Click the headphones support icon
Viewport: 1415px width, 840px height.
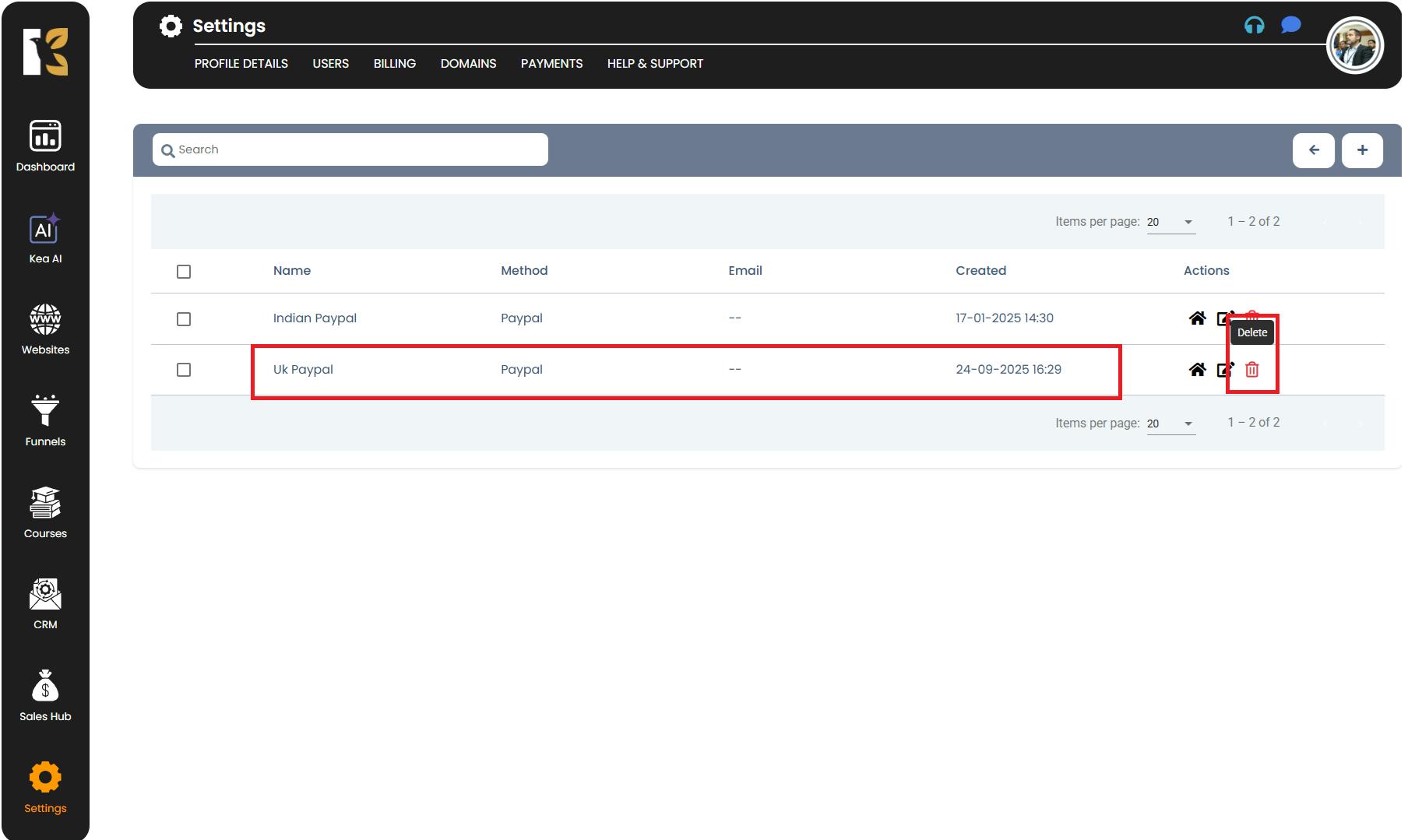[1254, 26]
